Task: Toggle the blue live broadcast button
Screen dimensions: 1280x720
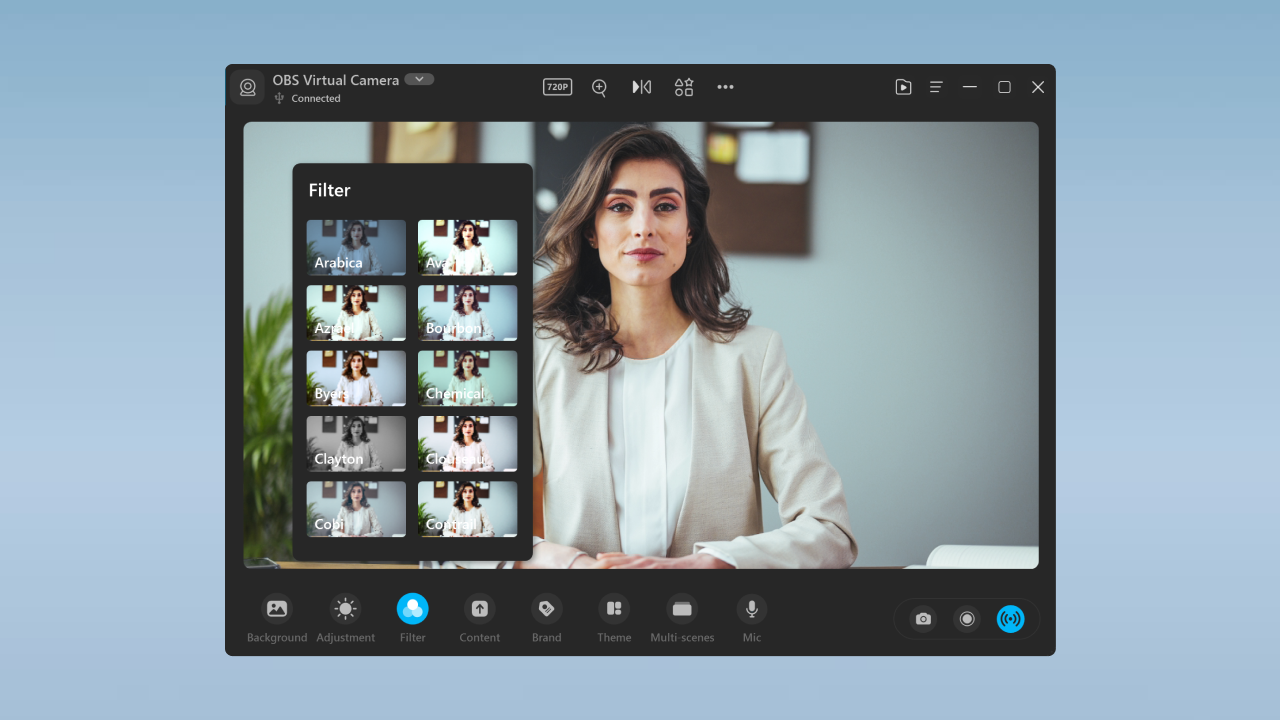Action: [1010, 619]
